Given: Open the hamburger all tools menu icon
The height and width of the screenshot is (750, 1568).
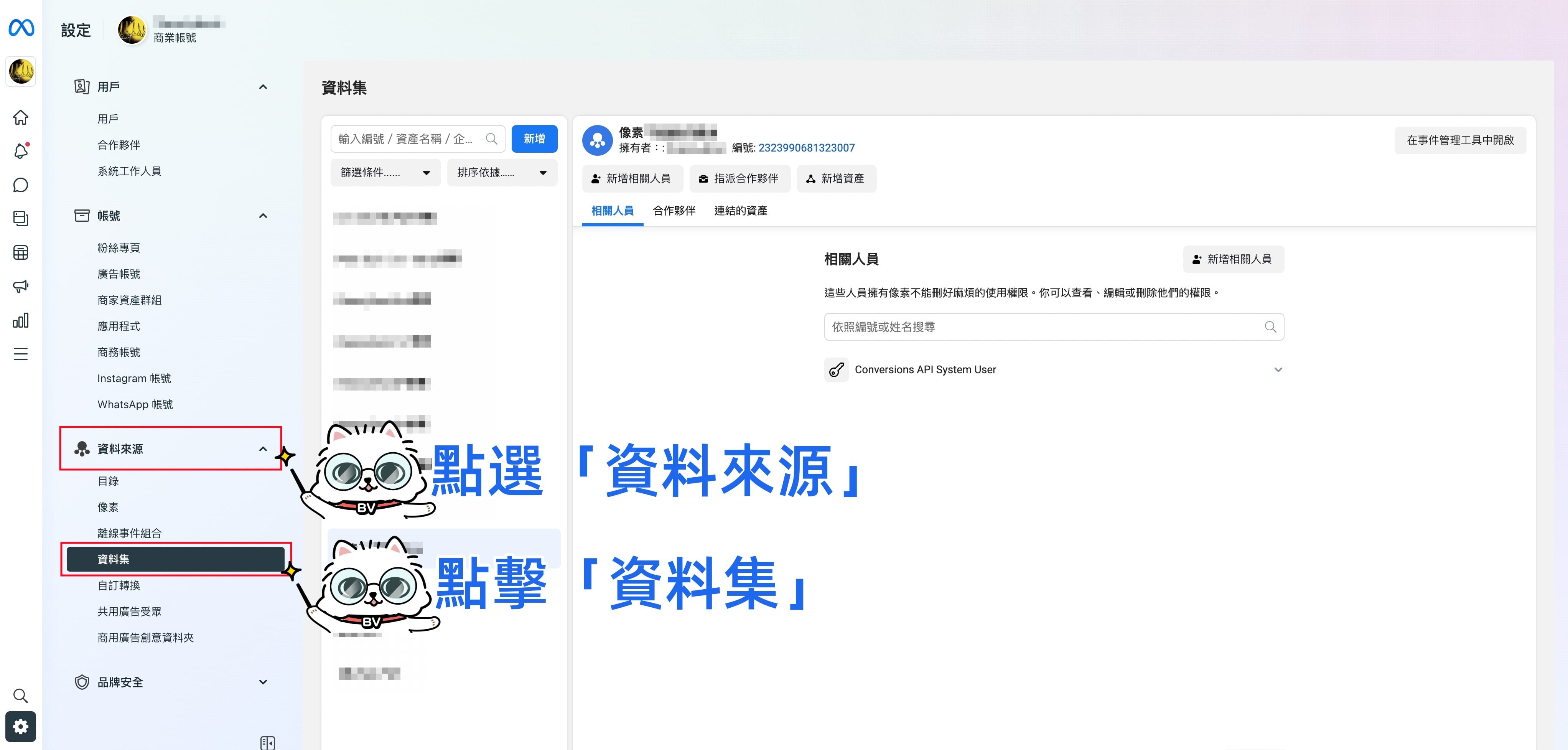Looking at the screenshot, I should pyautogui.click(x=21, y=354).
